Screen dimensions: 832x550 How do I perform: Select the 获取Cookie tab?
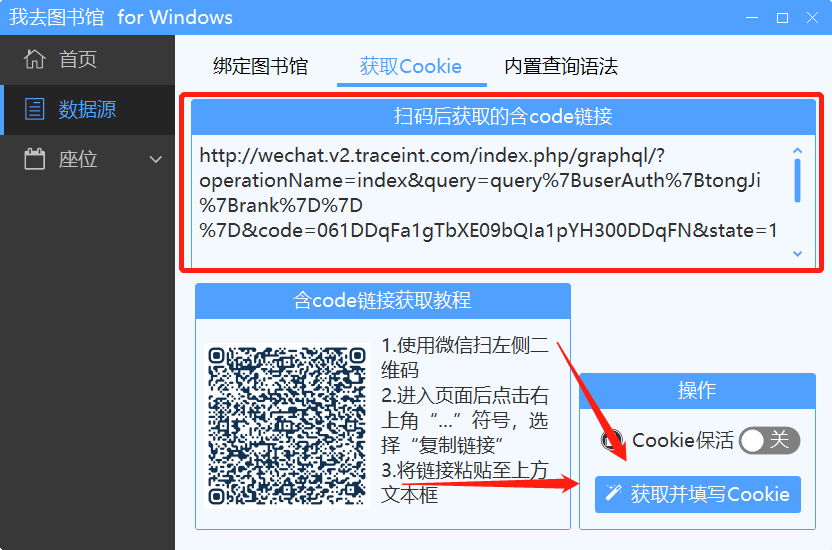[x=411, y=66]
